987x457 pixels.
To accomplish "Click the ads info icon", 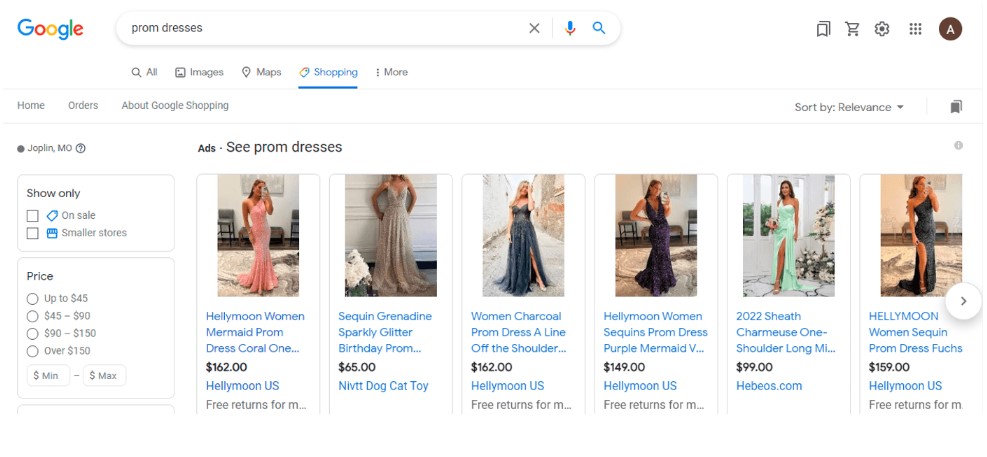I will (x=958, y=145).
